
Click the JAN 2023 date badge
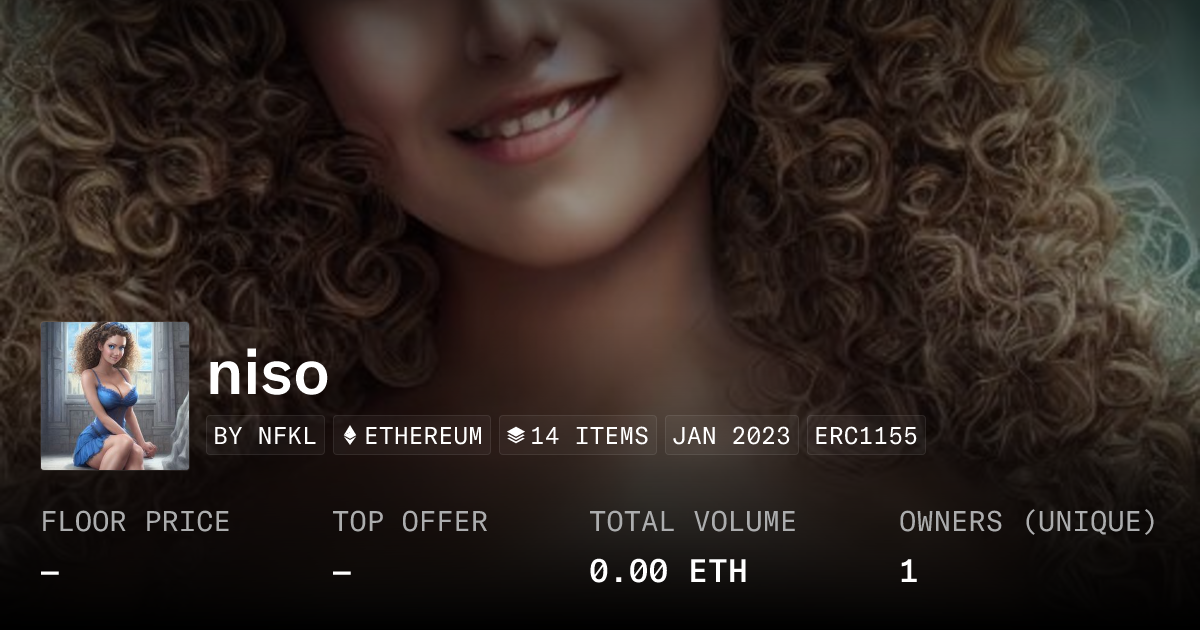(732, 436)
